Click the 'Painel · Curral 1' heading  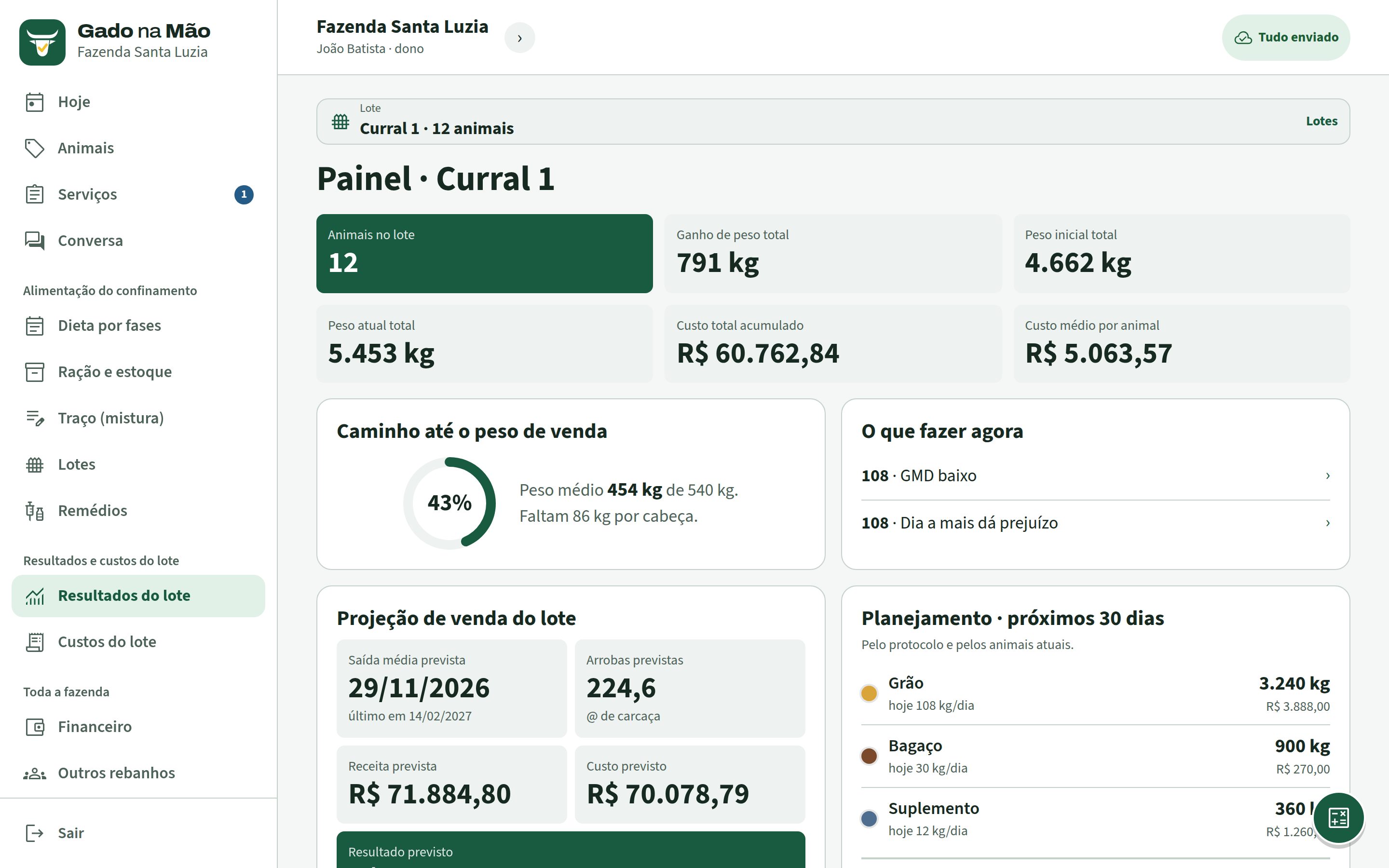tap(436, 178)
